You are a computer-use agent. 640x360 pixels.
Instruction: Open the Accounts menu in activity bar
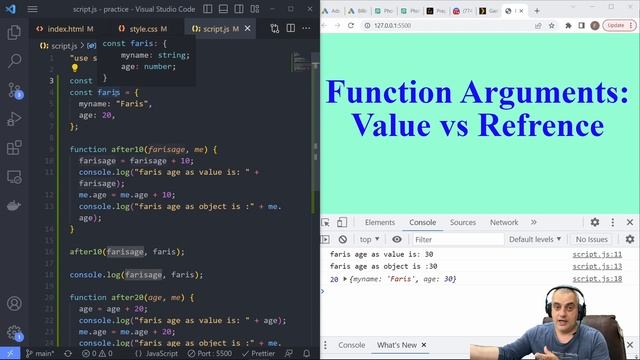tap(14, 304)
